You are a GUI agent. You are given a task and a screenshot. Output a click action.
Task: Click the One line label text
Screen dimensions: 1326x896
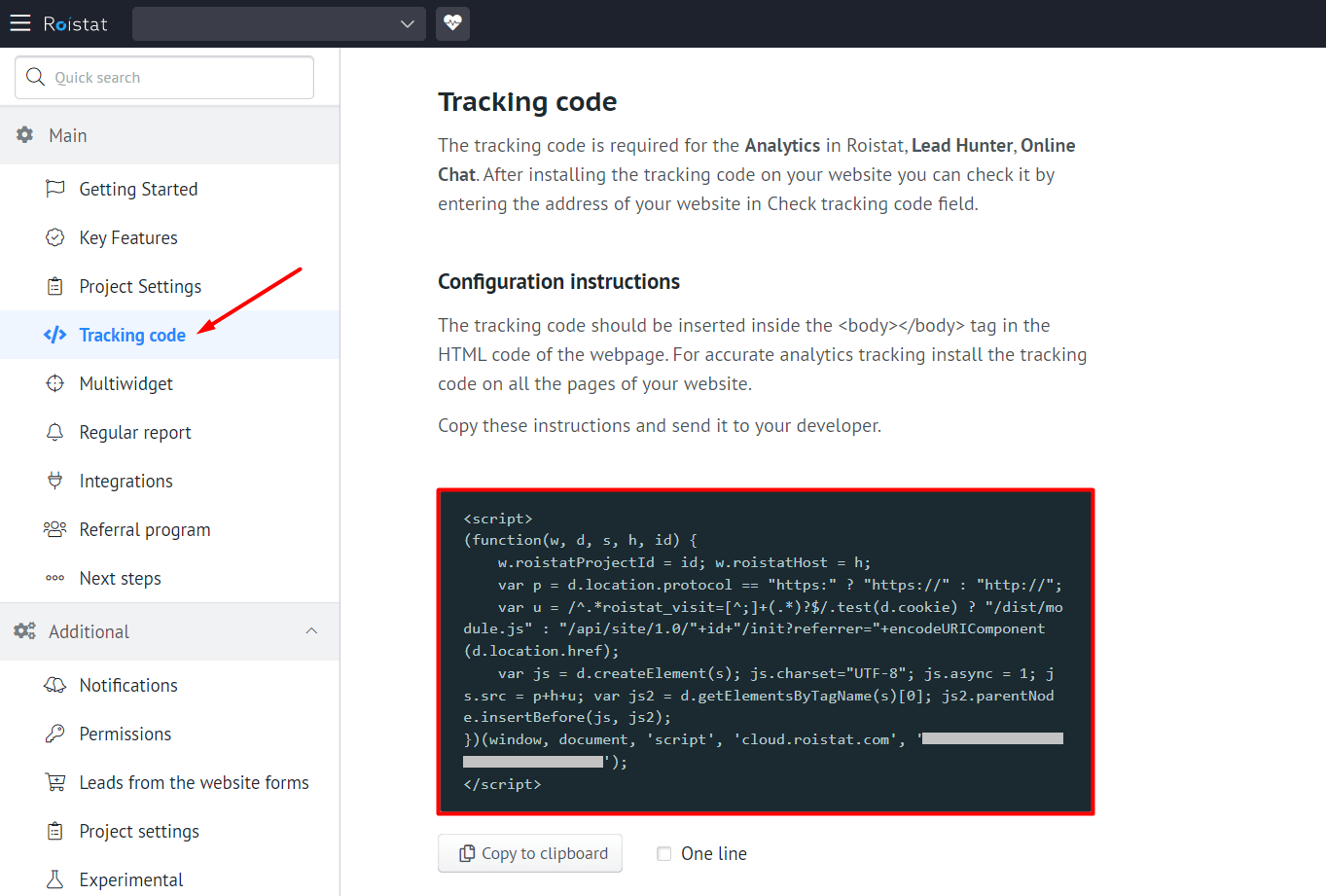click(x=714, y=853)
